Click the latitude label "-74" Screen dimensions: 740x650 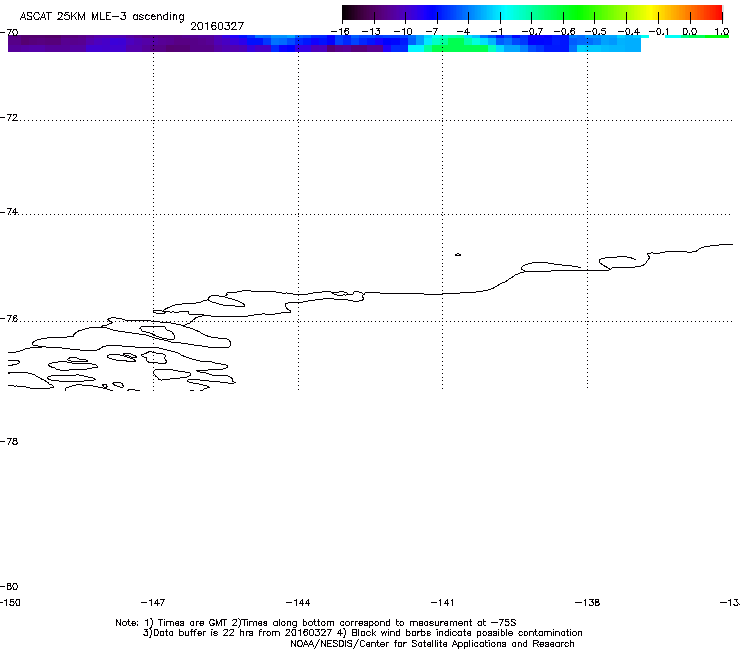tap(9, 211)
